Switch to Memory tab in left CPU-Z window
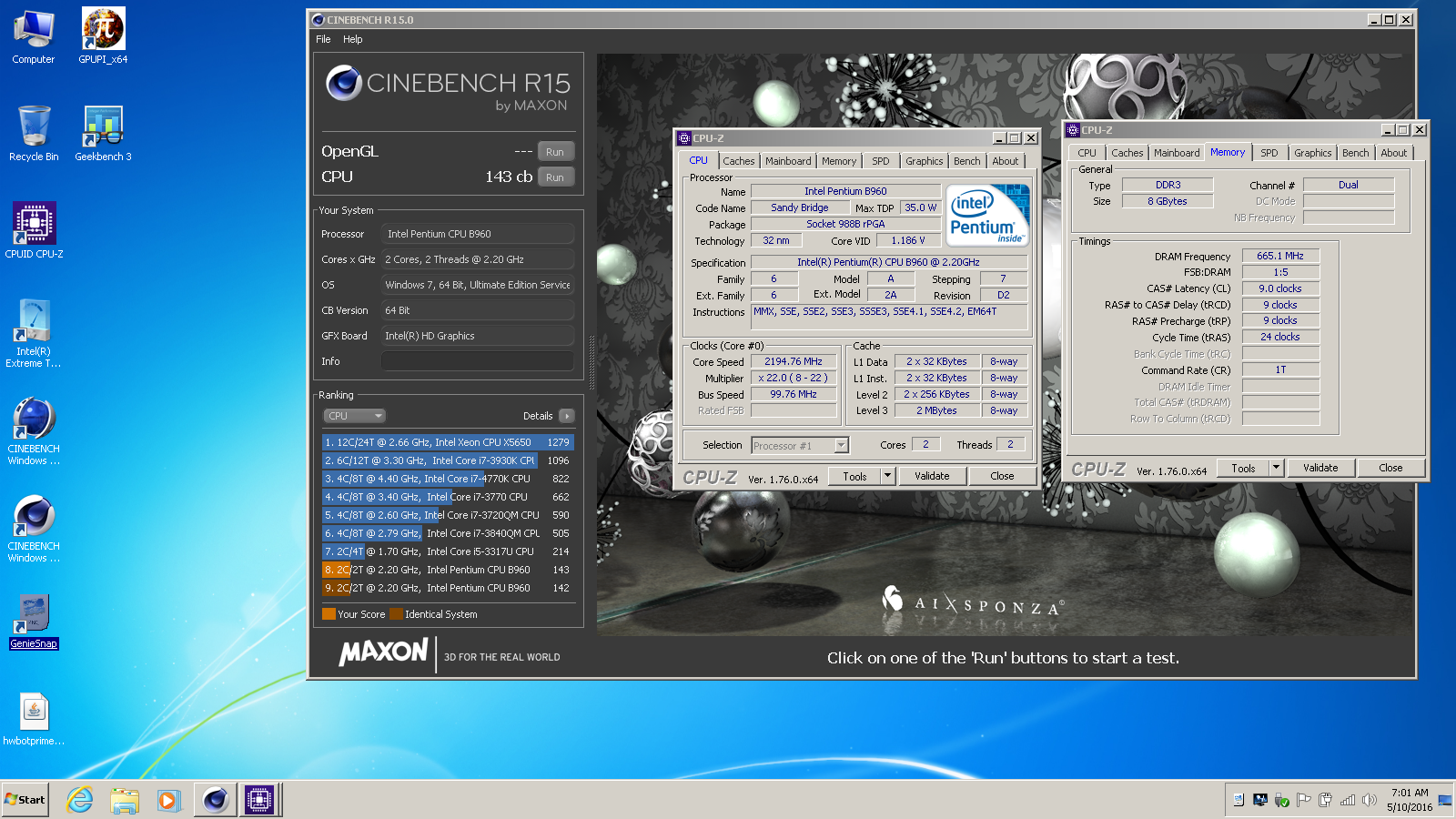This screenshot has width=1456, height=819. 839,161
